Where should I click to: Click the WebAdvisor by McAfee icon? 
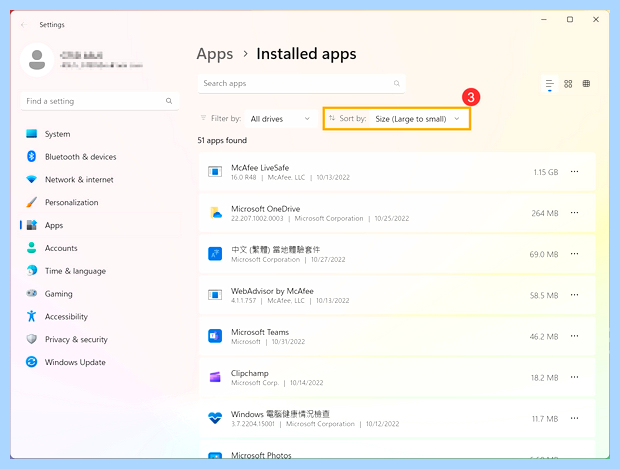click(x=215, y=295)
